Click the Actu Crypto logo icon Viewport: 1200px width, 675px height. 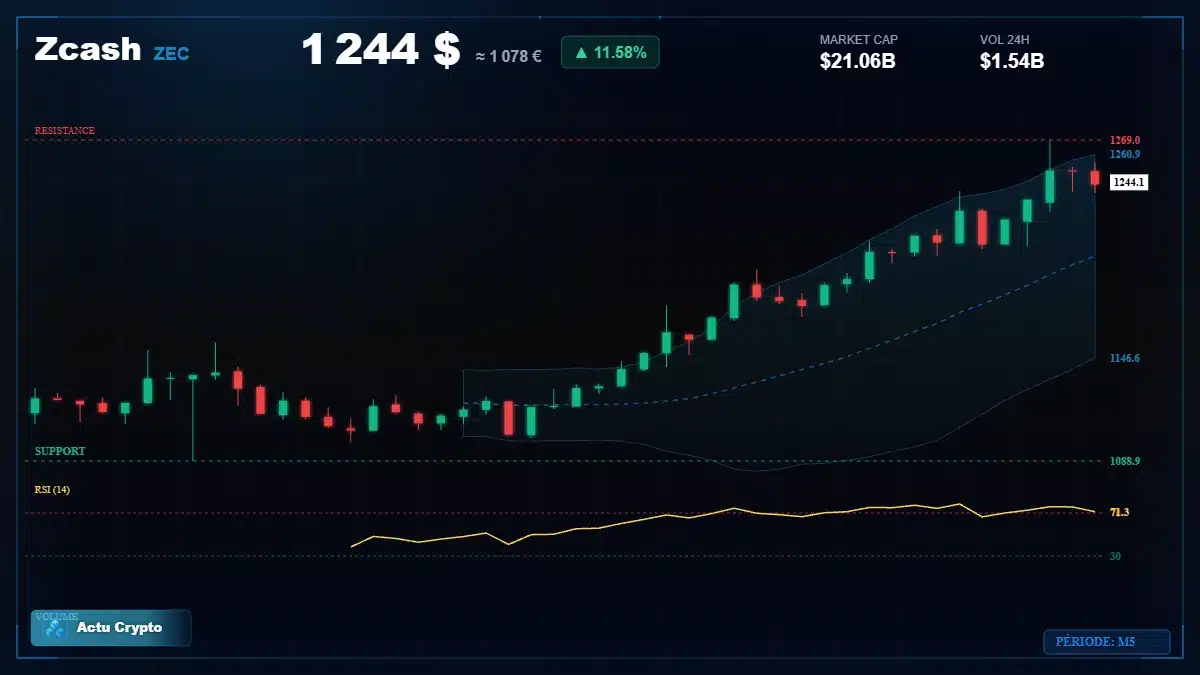pyautogui.click(x=56, y=629)
